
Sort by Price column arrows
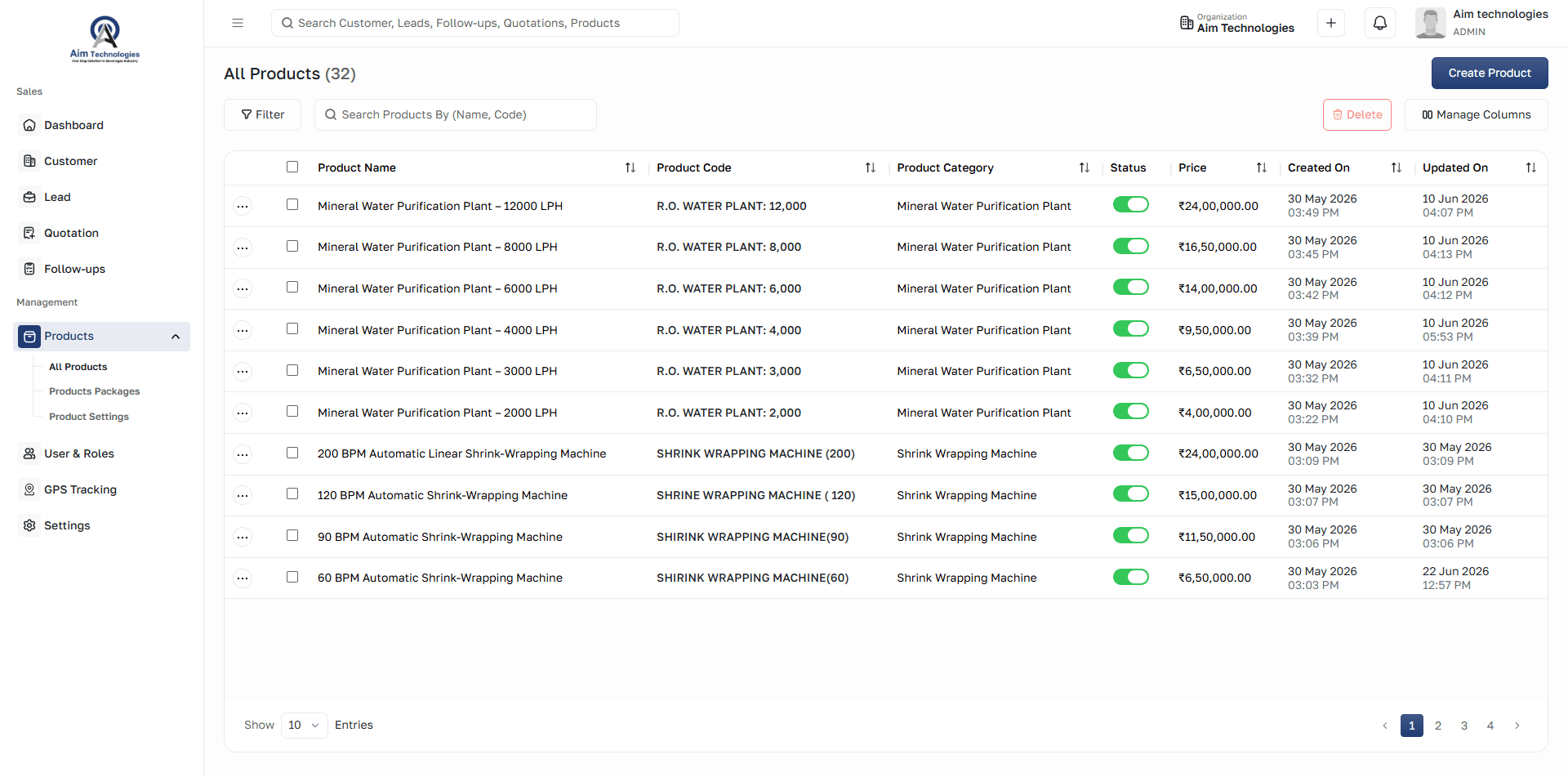tap(1262, 167)
